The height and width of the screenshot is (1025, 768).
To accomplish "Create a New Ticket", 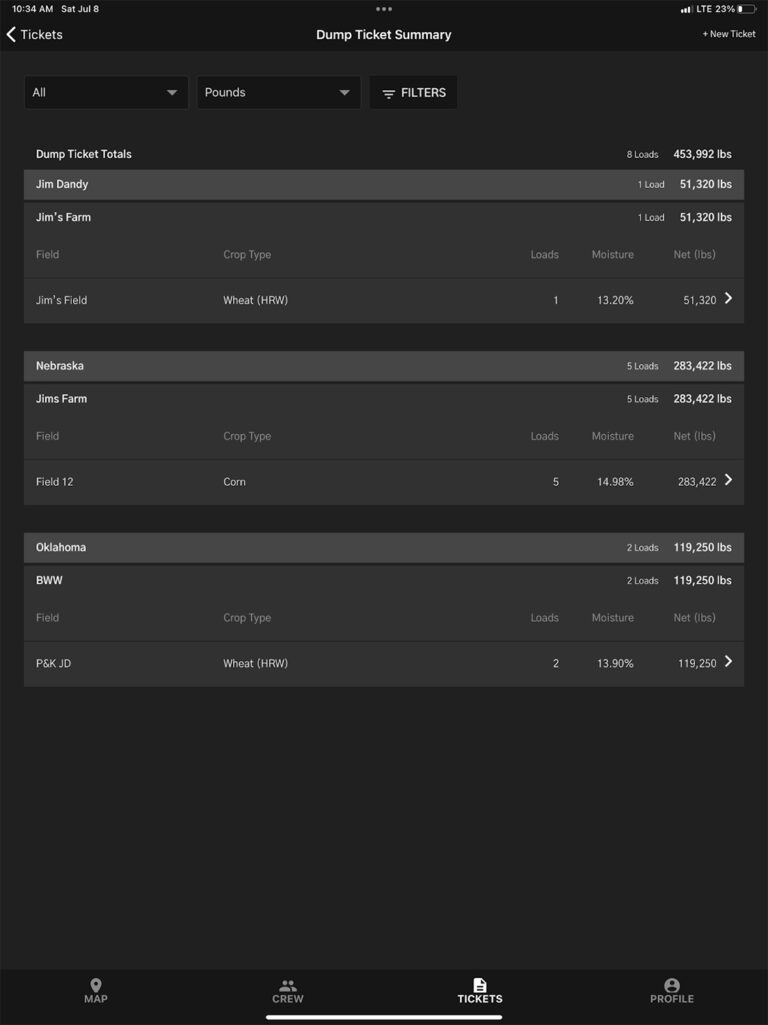I will [729, 34].
